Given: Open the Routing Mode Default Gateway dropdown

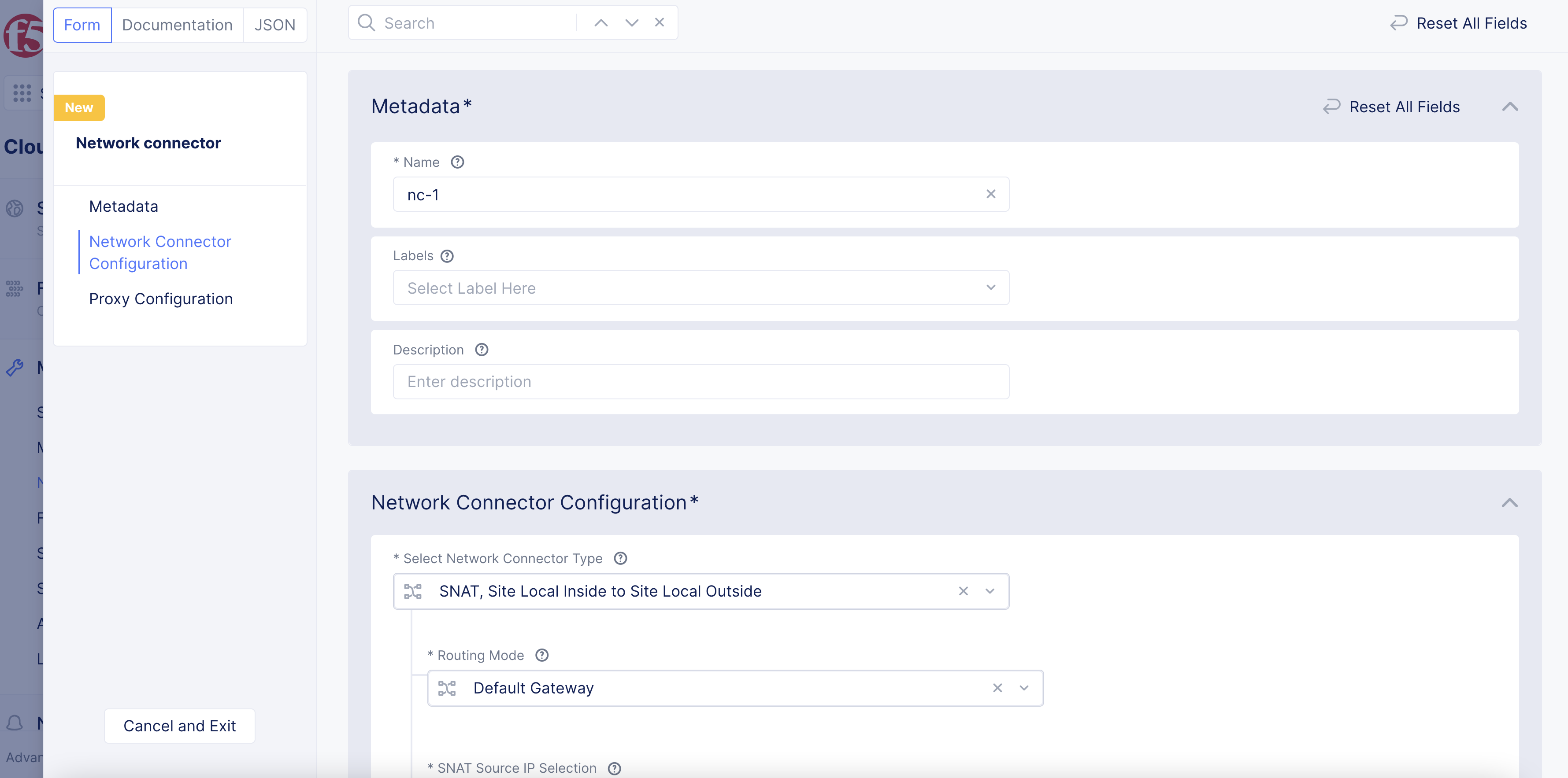Looking at the screenshot, I should click(x=1024, y=687).
